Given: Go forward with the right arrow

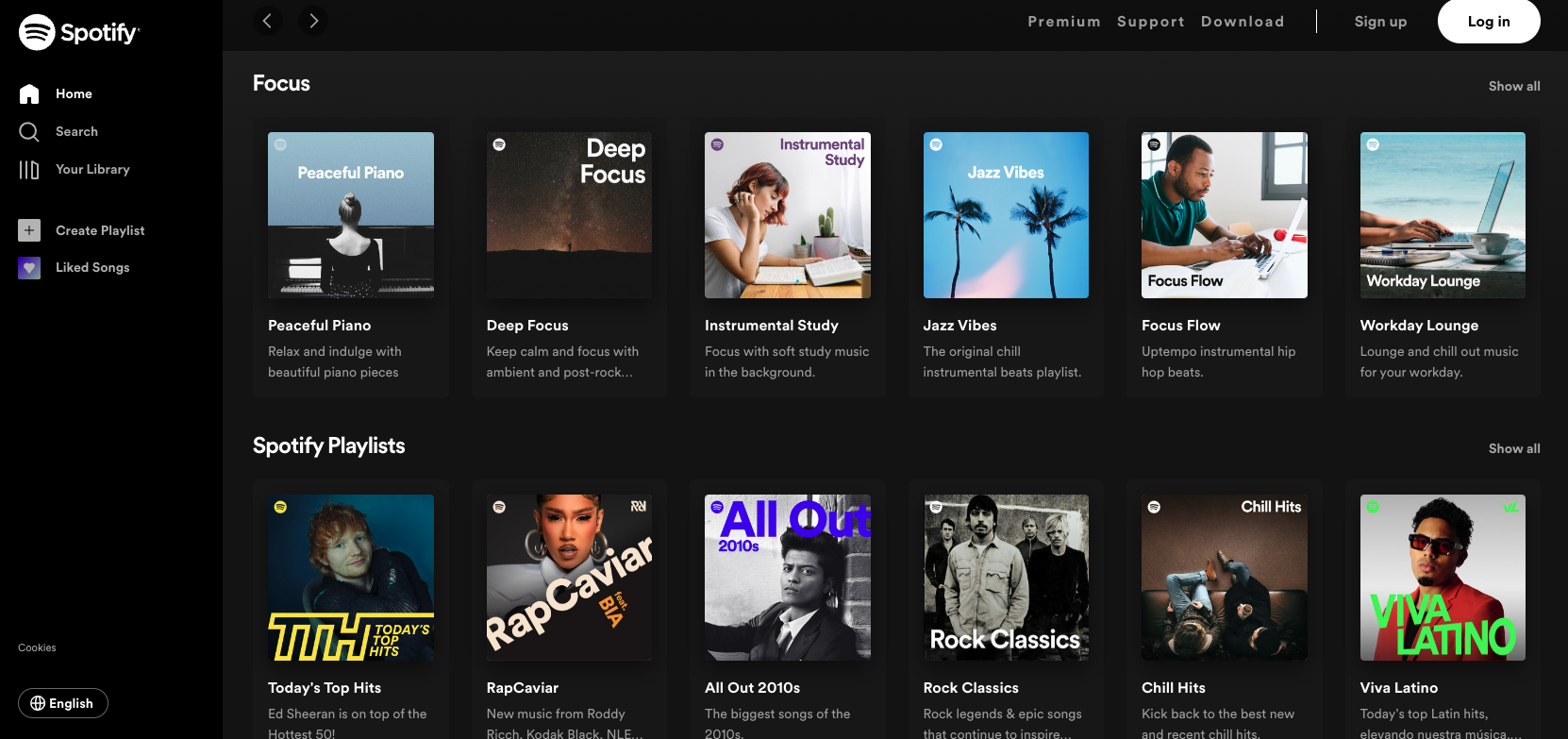Looking at the screenshot, I should coord(313,21).
